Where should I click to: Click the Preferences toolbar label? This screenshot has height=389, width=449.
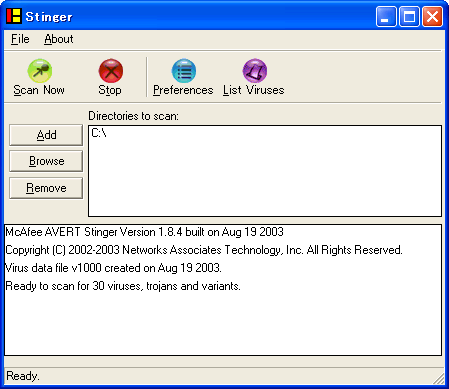(183, 90)
